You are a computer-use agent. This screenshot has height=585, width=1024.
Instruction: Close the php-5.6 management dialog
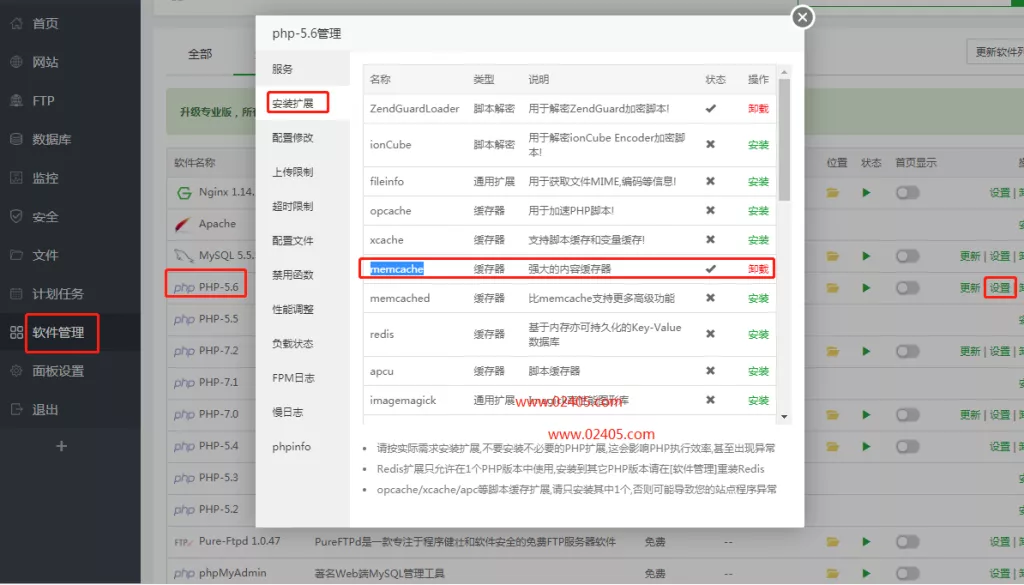point(803,17)
